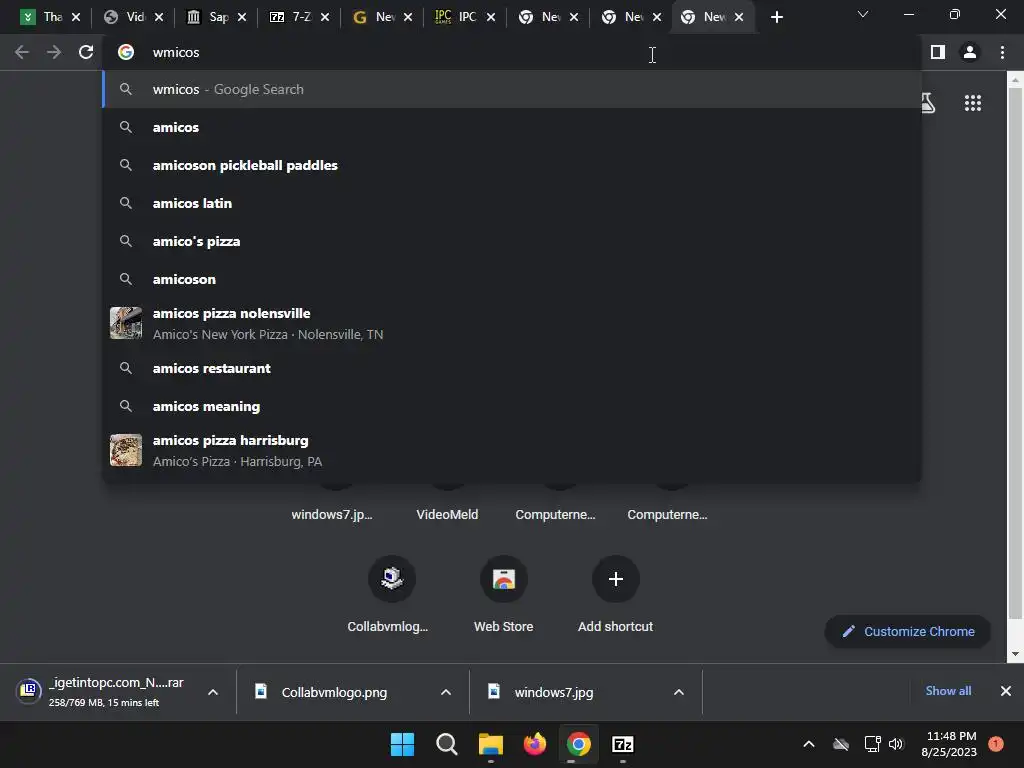
Task: Select 'amicos pizza nolensville' suggestion
Action: tap(511, 323)
